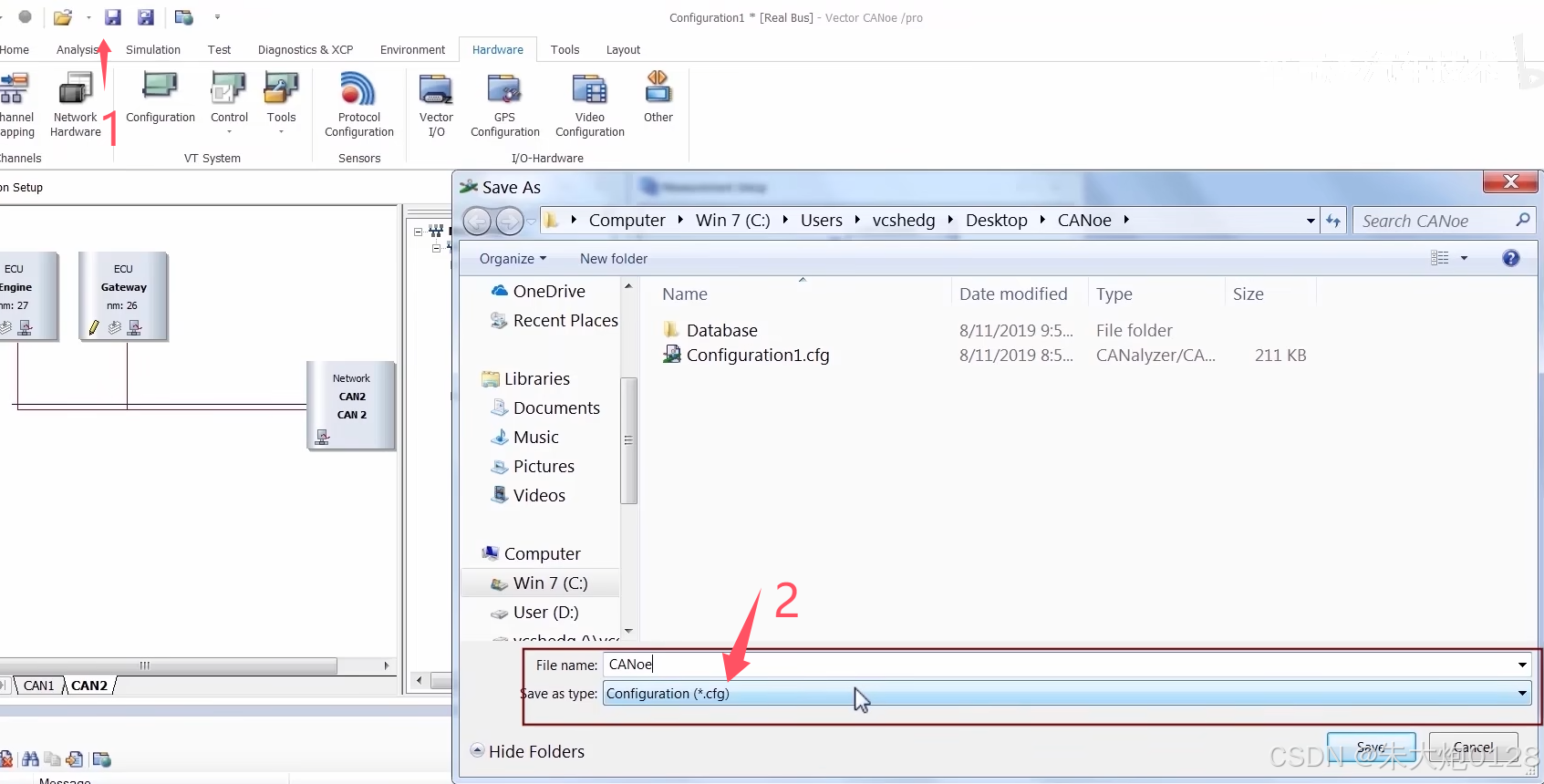Screen dimensions: 1544x784
Task: Click the horizontal scrollbar under simulation setup
Action: coord(169,665)
